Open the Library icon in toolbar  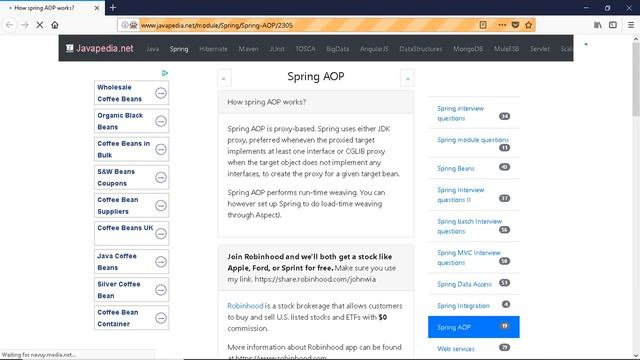[x=598, y=25]
